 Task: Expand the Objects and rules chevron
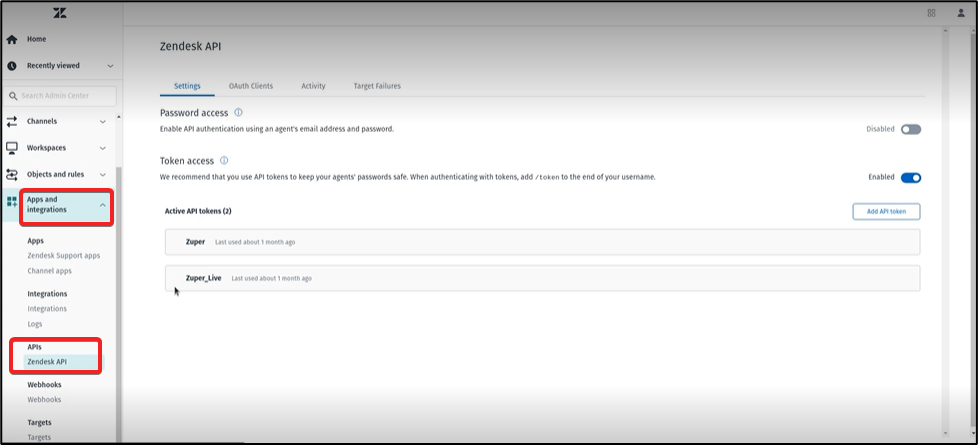pos(103,175)
